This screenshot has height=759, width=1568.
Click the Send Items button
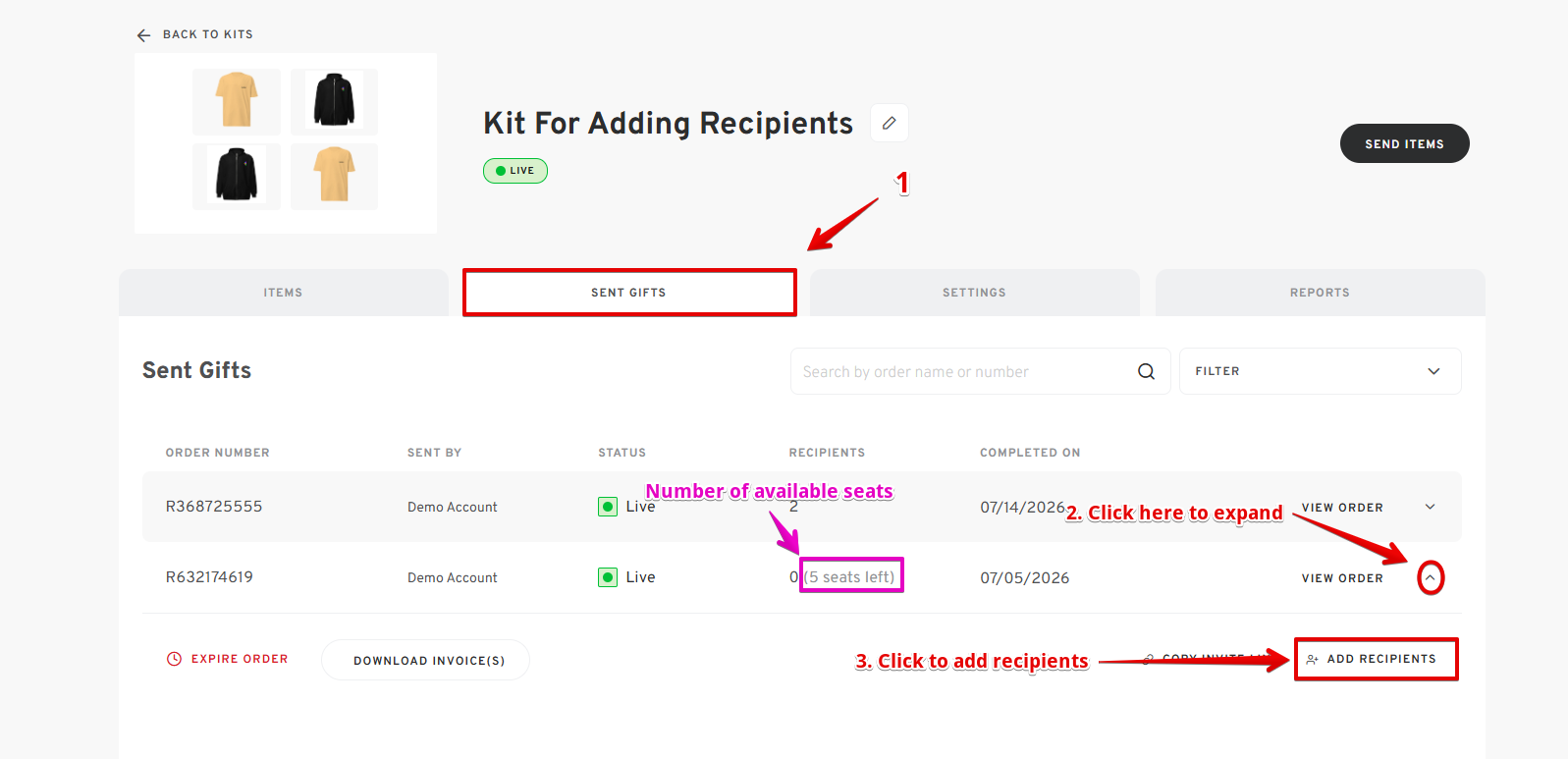(1404, 143)
